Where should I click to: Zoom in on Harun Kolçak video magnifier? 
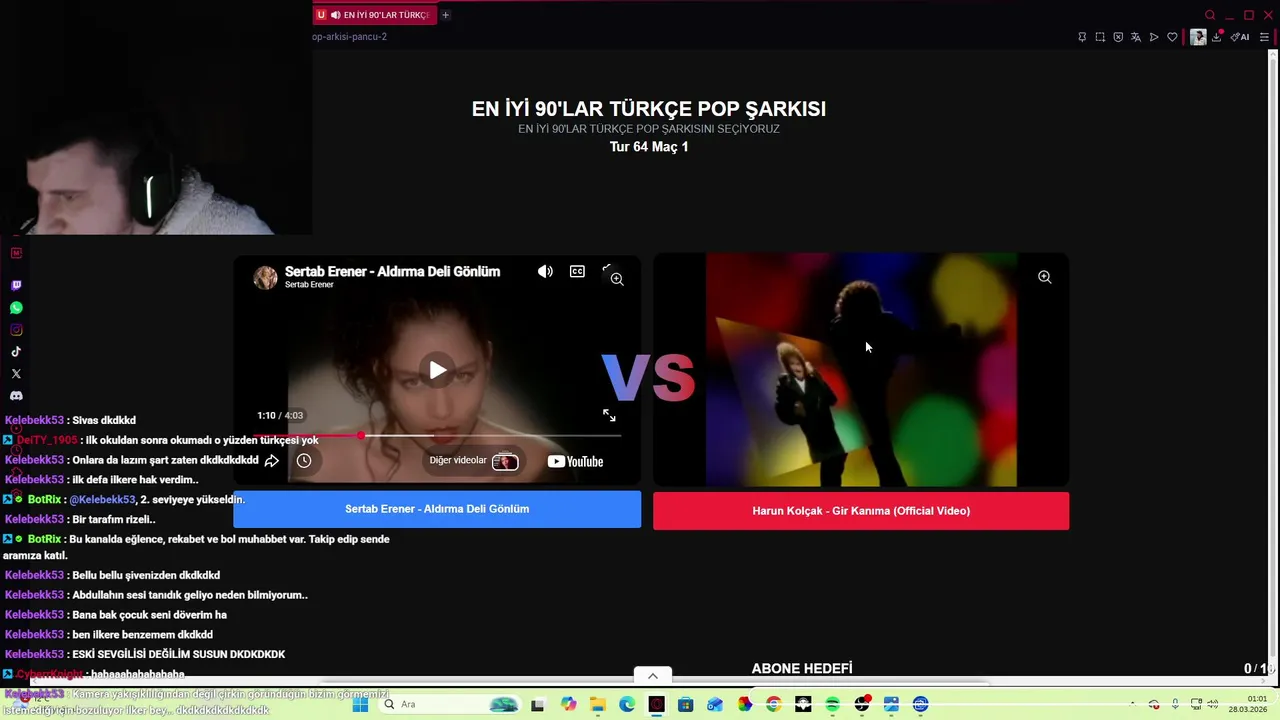click(x=1044, y=277)
